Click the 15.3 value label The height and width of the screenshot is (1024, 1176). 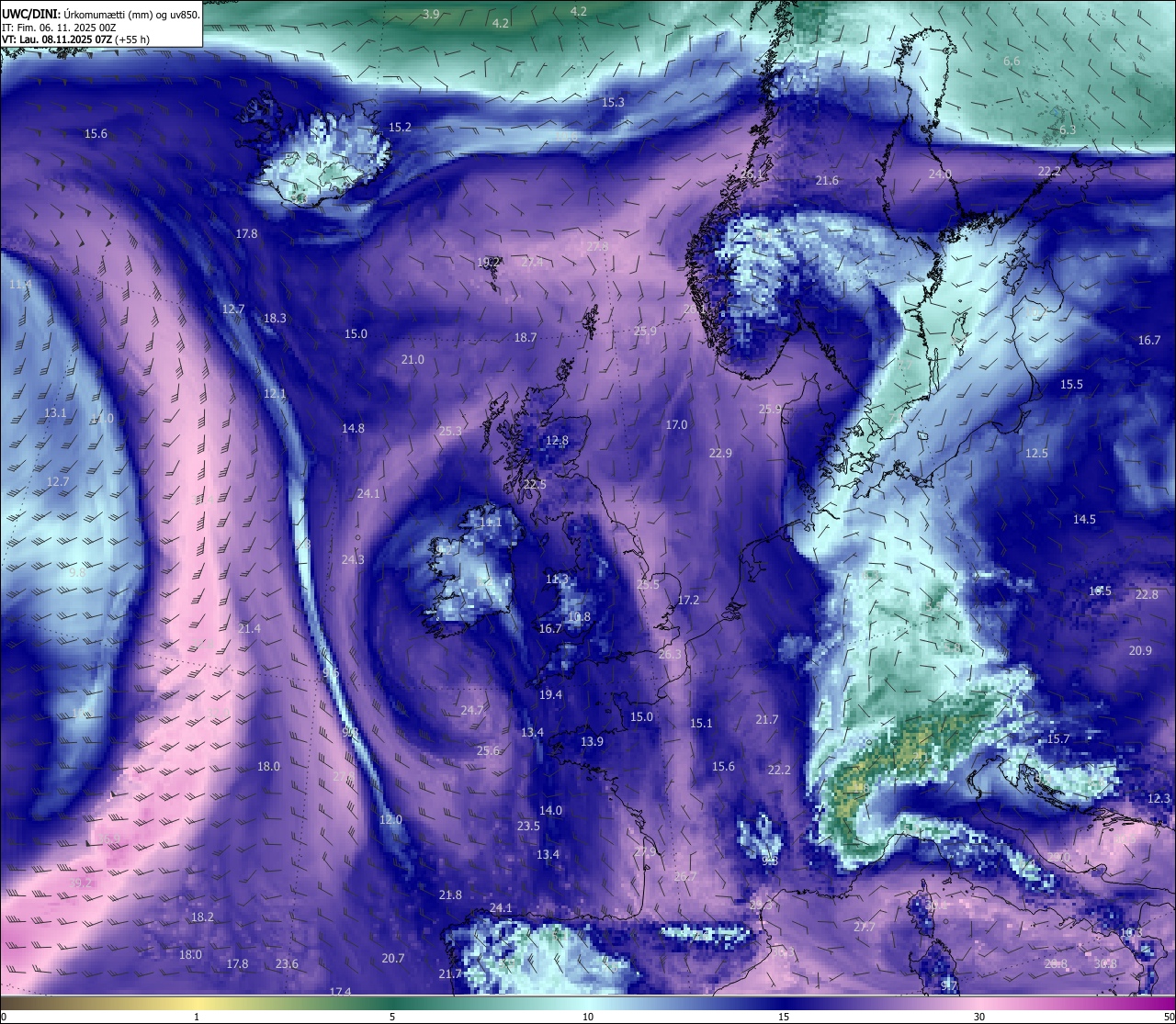613,102
